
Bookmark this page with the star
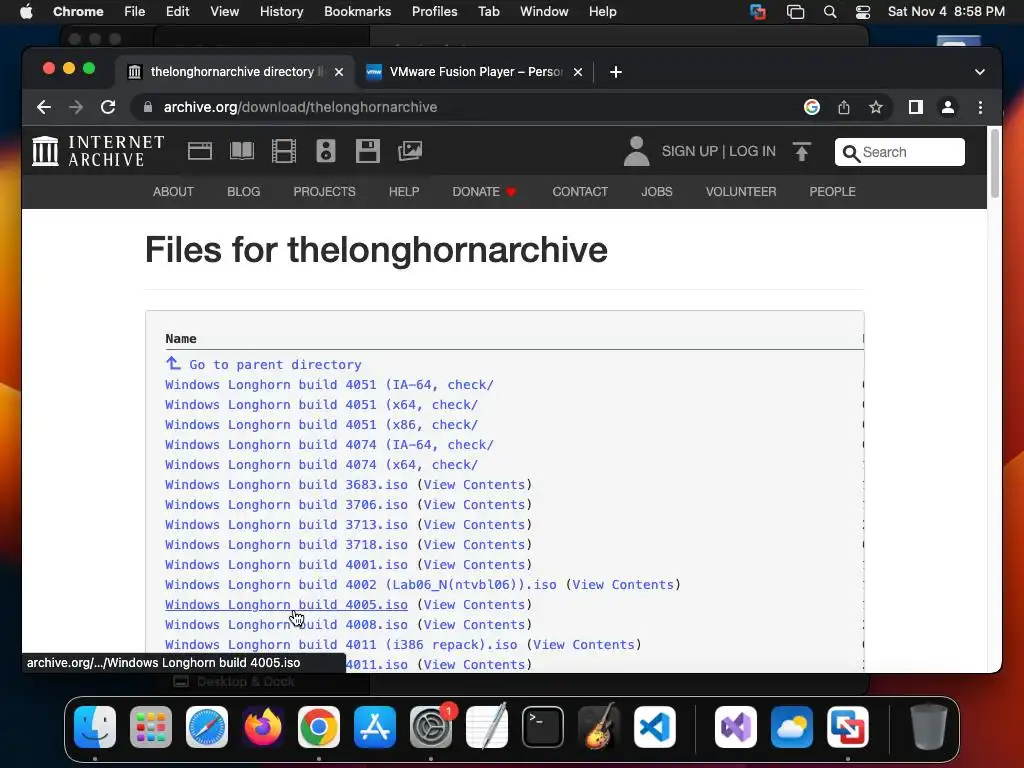click(876, 107)
